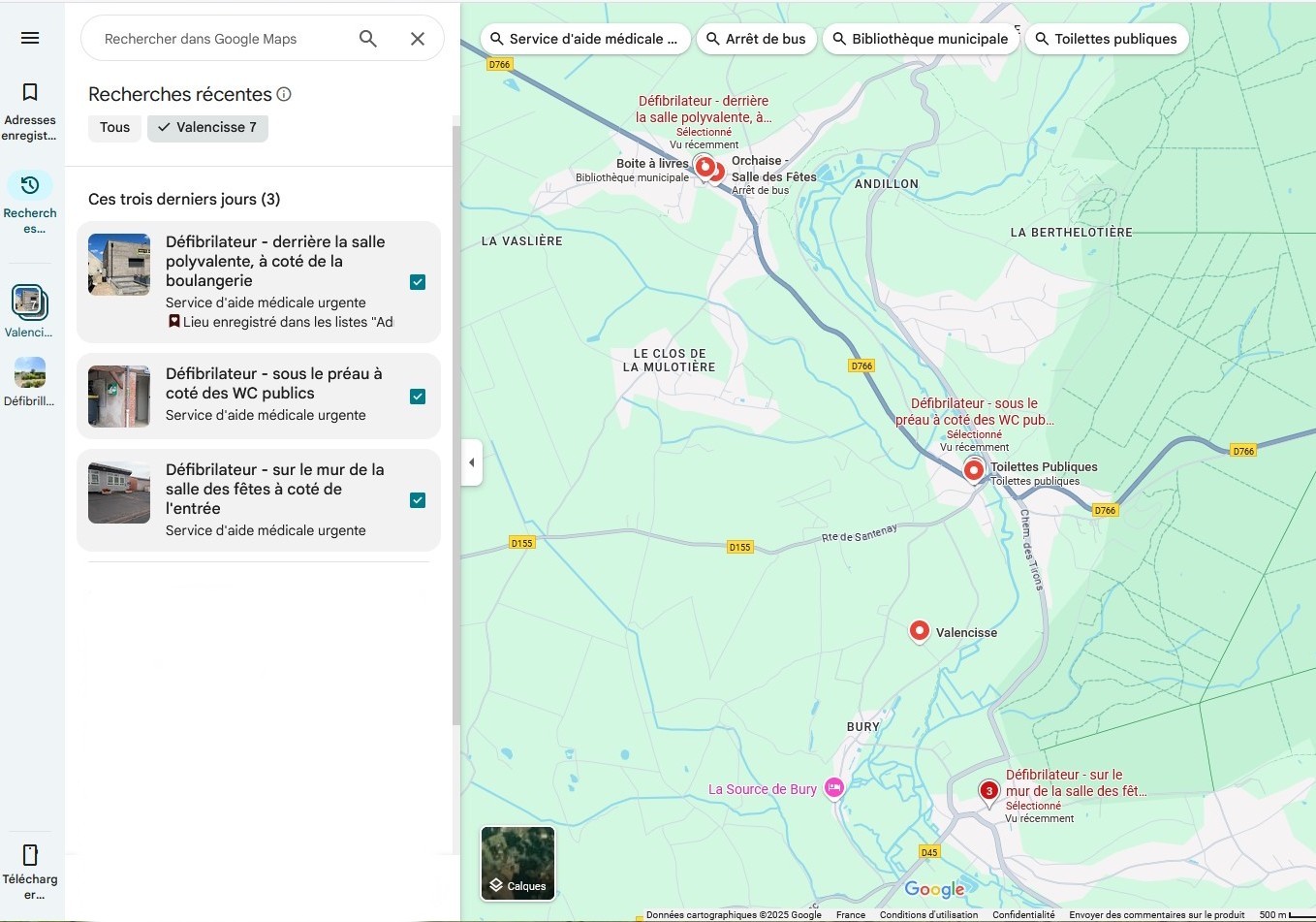Open Recherches récentes history icon
Screen dimensions: 1316x922
coord(30,185)
